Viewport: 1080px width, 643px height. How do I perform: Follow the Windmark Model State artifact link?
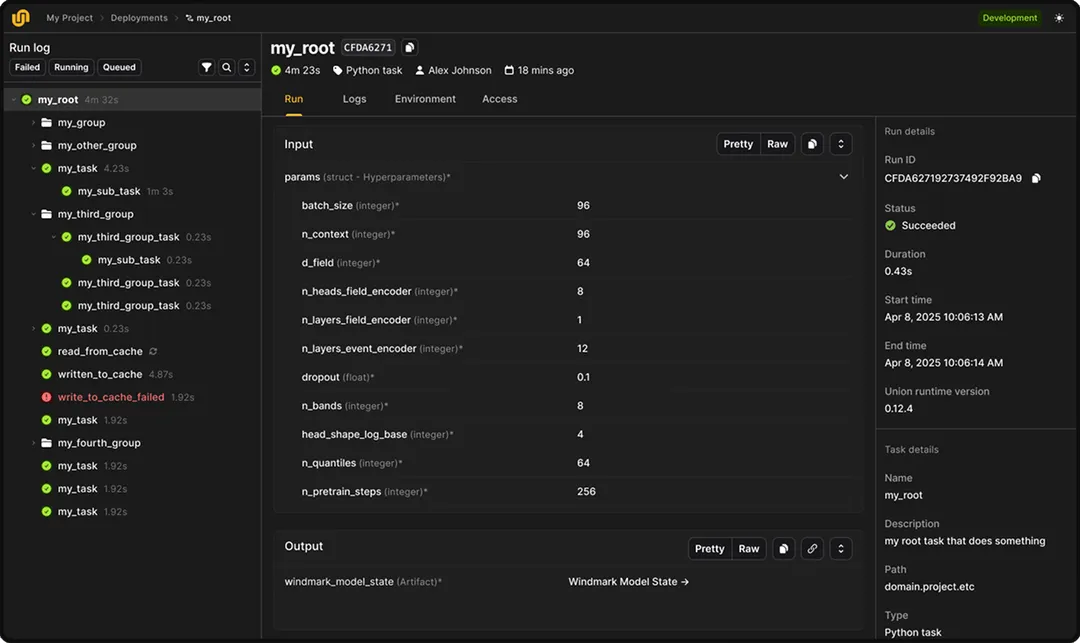(x=628, y=581)
